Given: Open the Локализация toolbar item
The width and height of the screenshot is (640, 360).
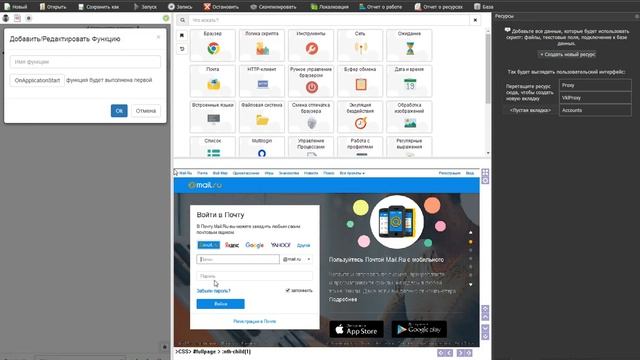Looking at the screenshot, I should (329, 7).
